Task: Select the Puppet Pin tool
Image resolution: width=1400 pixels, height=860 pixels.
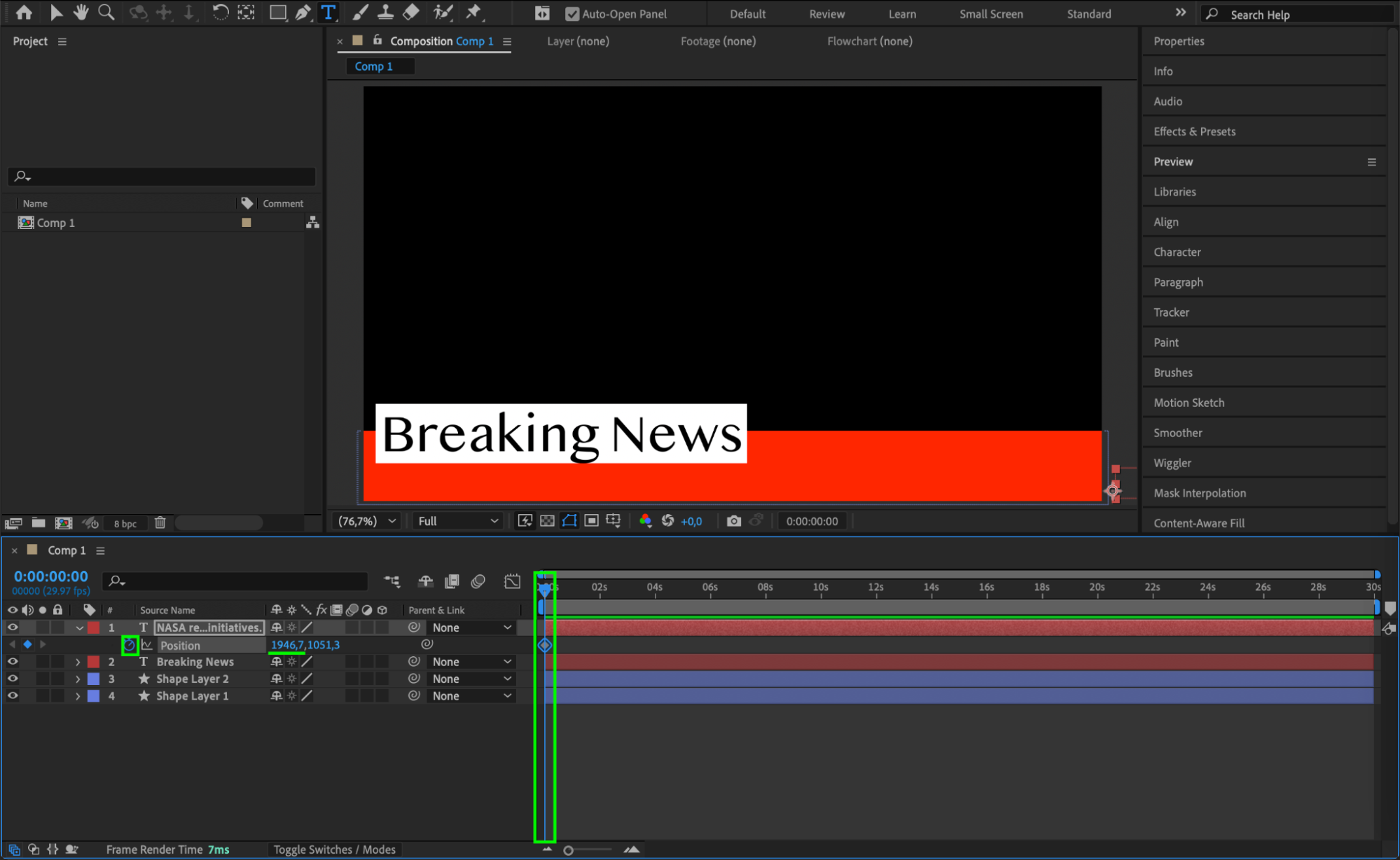Action: [474, 13]
